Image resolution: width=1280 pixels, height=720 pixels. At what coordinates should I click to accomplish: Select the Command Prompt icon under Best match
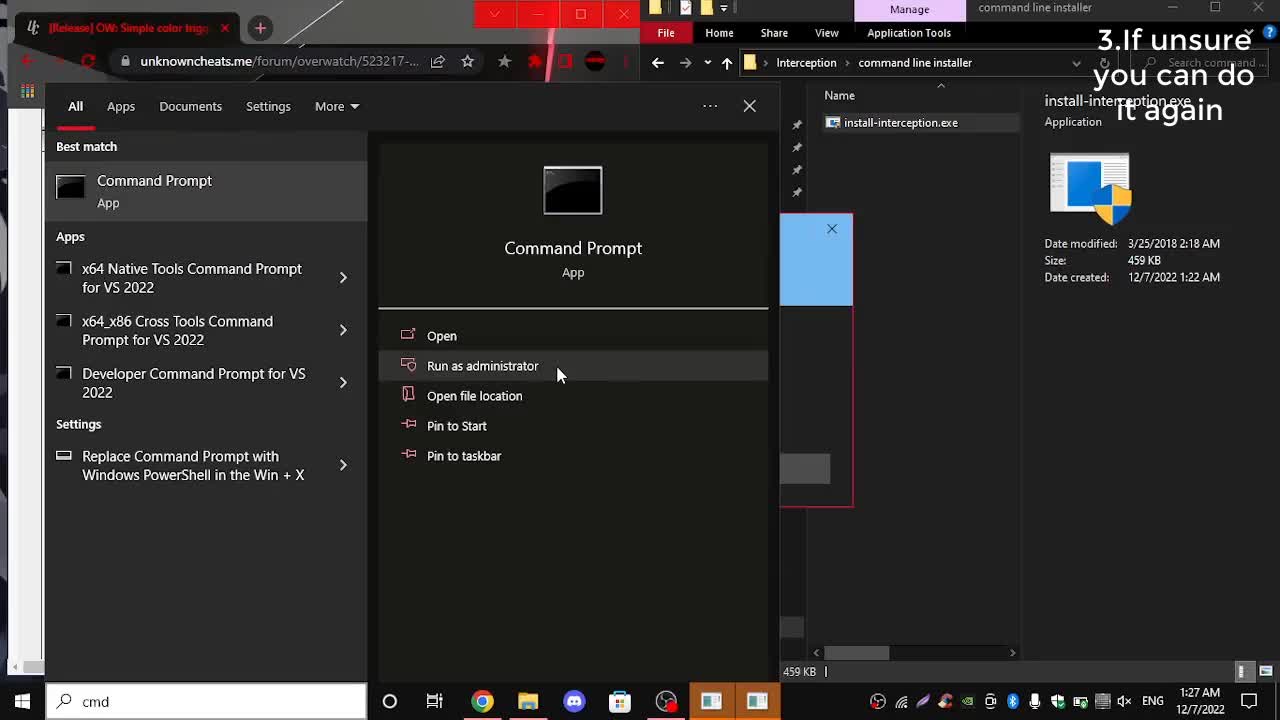[x=70, y=189]
